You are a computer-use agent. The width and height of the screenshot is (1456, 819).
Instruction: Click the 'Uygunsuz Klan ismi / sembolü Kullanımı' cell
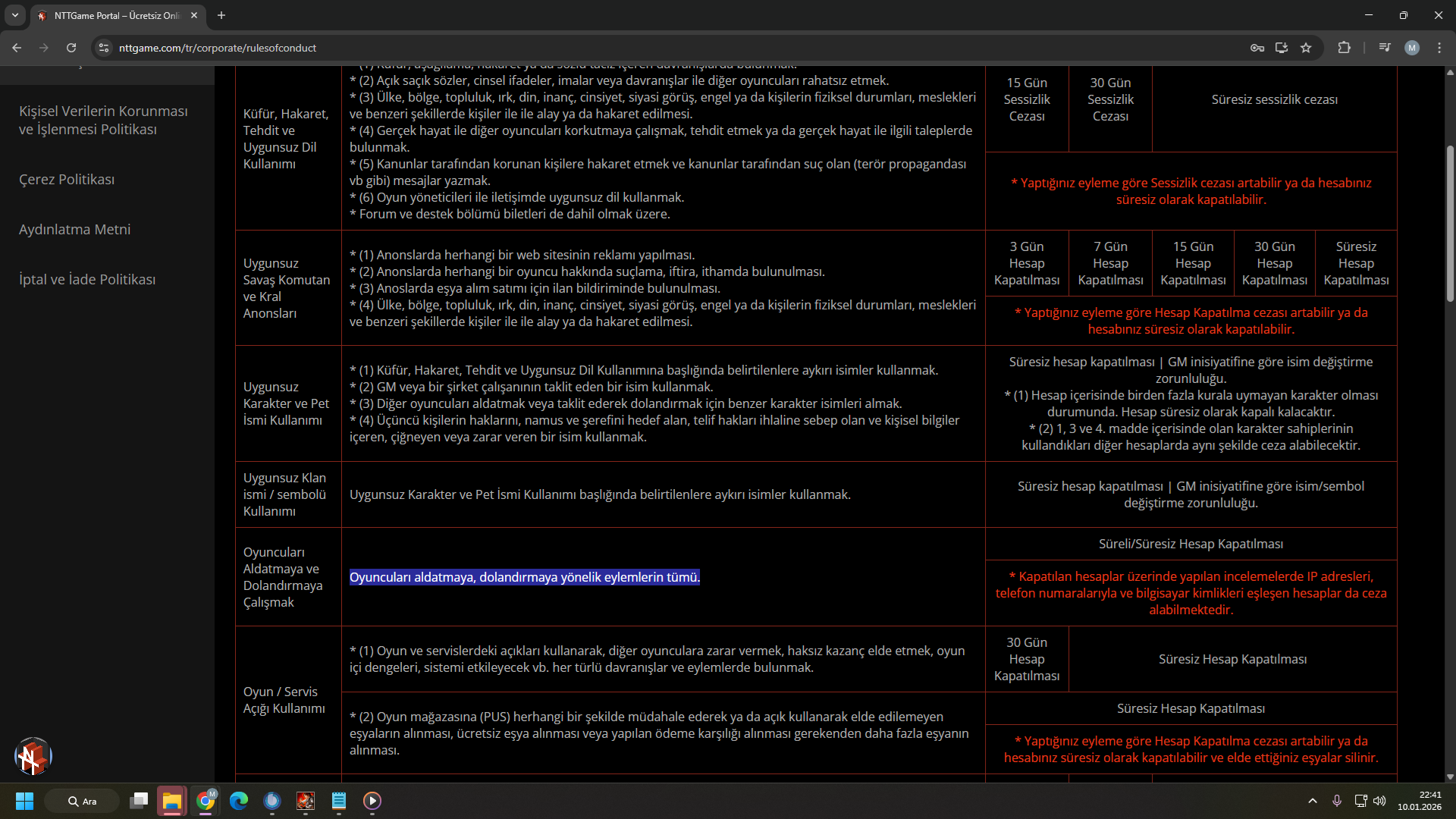tap(288, 494)
